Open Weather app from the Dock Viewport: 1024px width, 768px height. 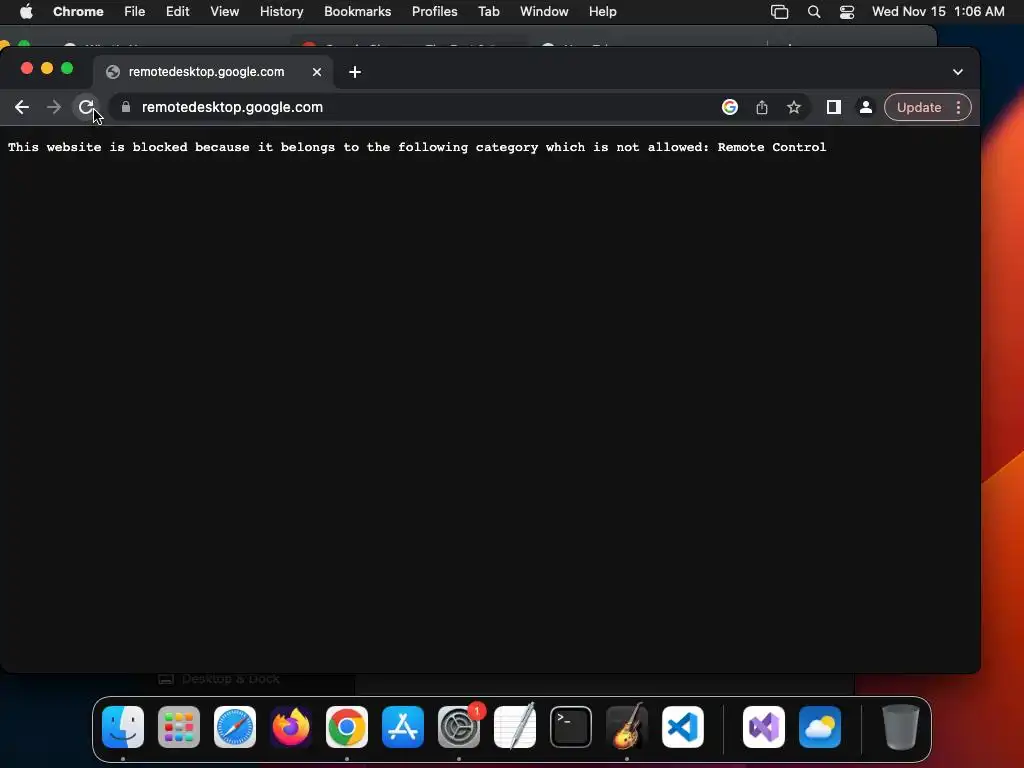(820, 727)
